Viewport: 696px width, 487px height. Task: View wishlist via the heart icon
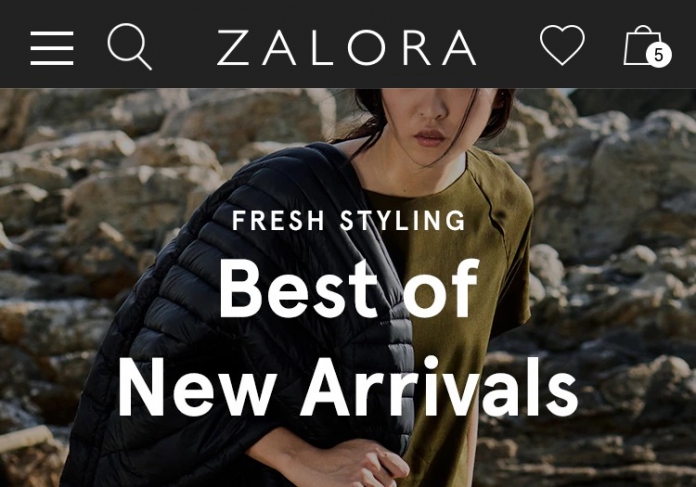(562, 45)
